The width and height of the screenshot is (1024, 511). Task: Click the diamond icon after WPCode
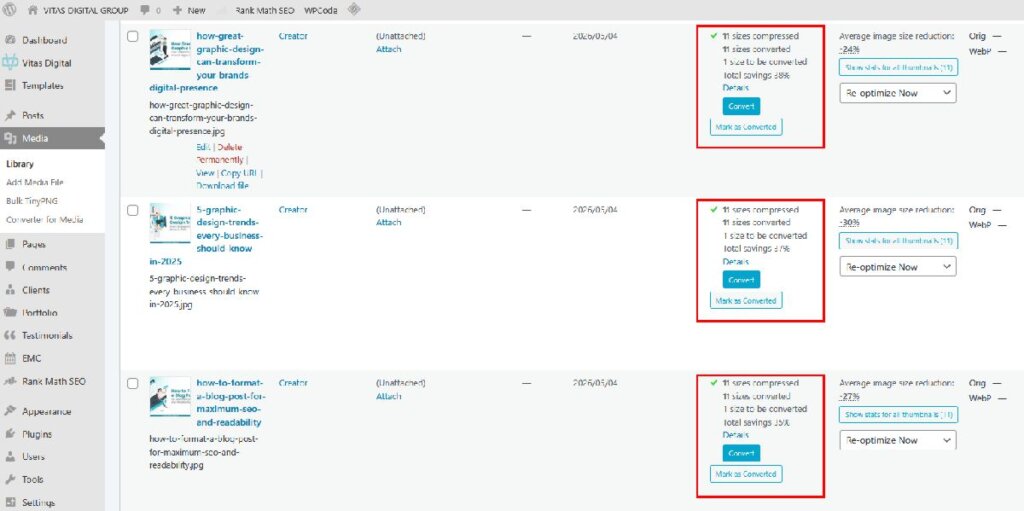point(353,10)
